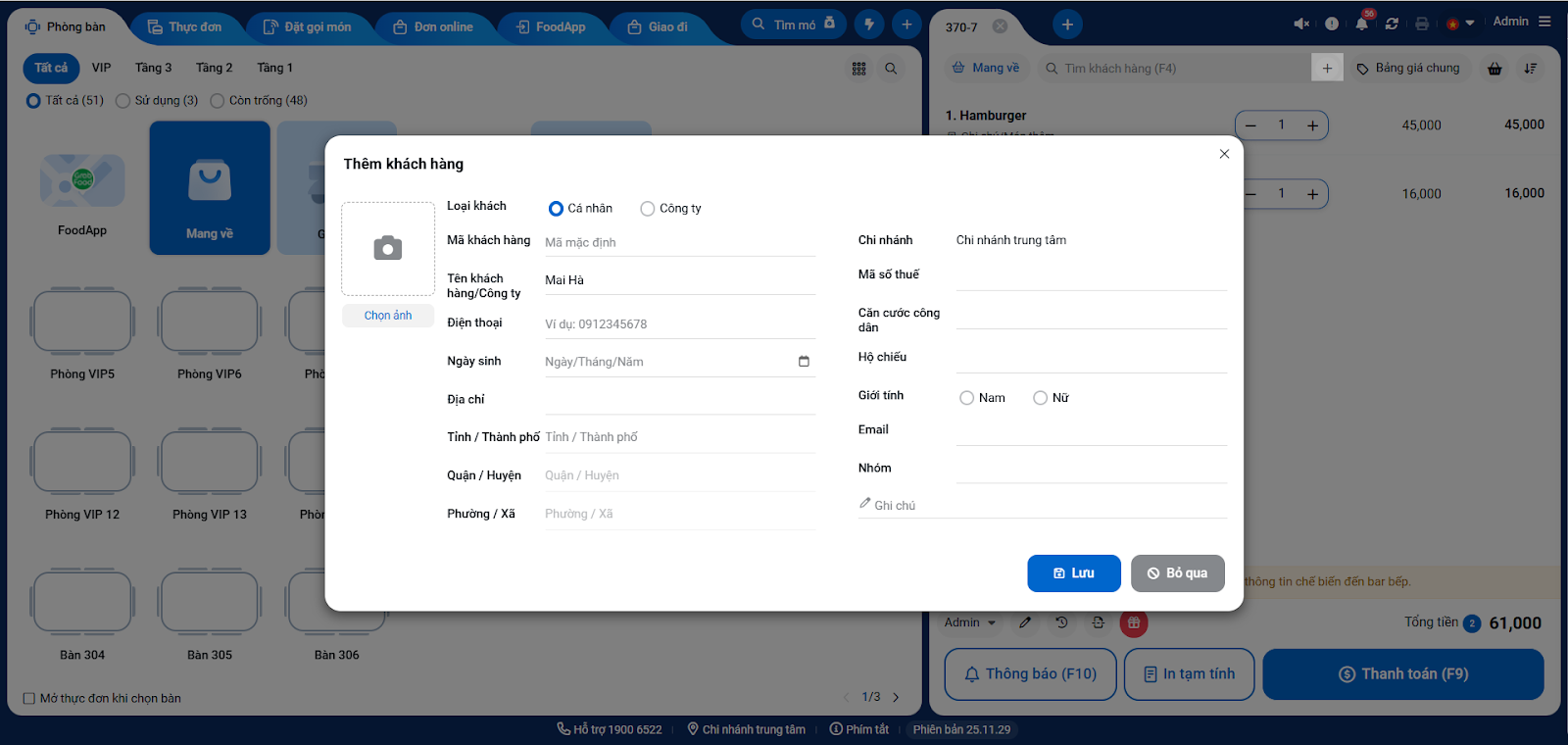This screenshot has width=1568, height=745.
Task: Switch to the Đơn online tab
Action: [433, 27]
